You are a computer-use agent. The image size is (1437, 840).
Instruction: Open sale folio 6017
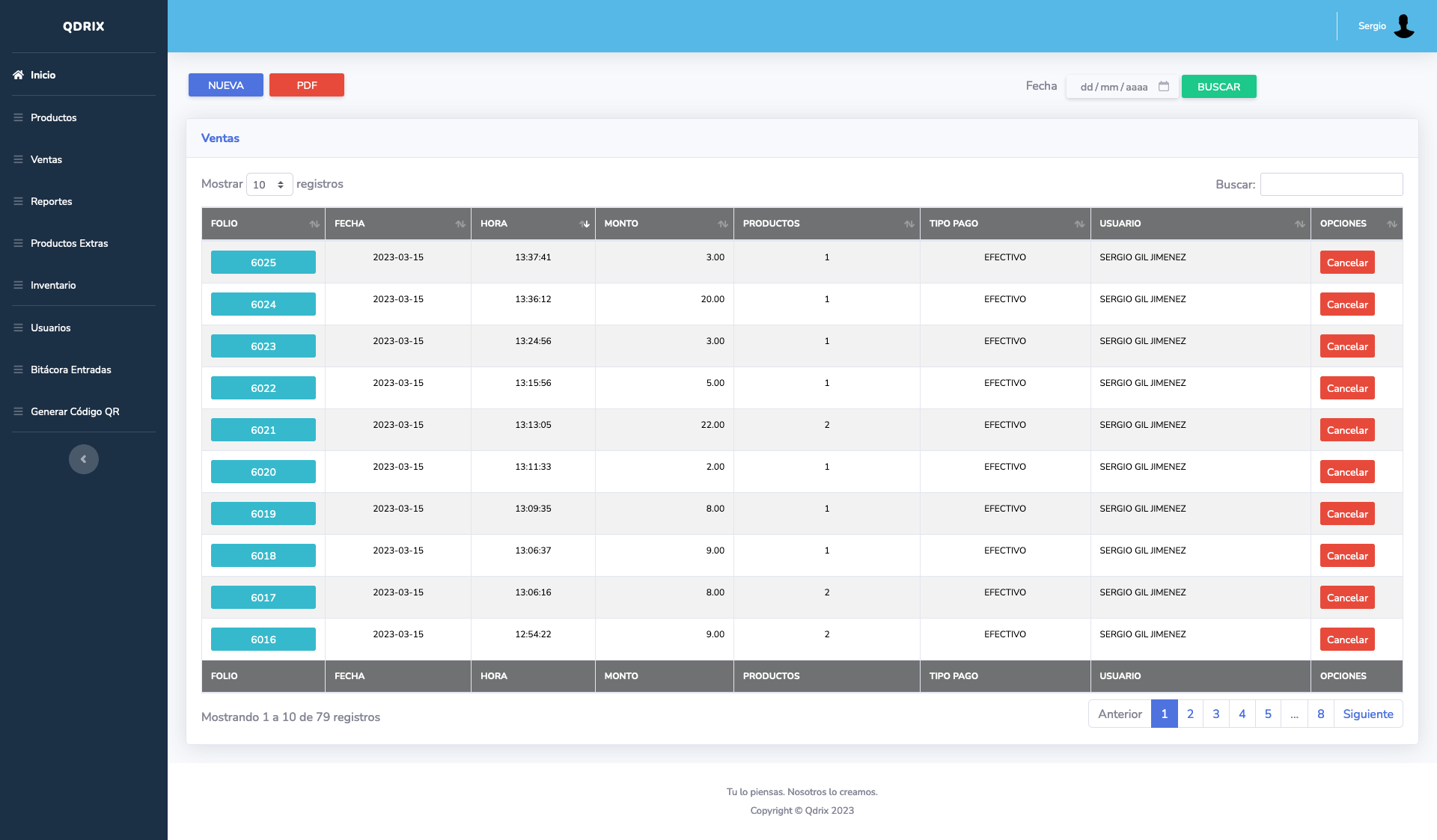(263, 598)
